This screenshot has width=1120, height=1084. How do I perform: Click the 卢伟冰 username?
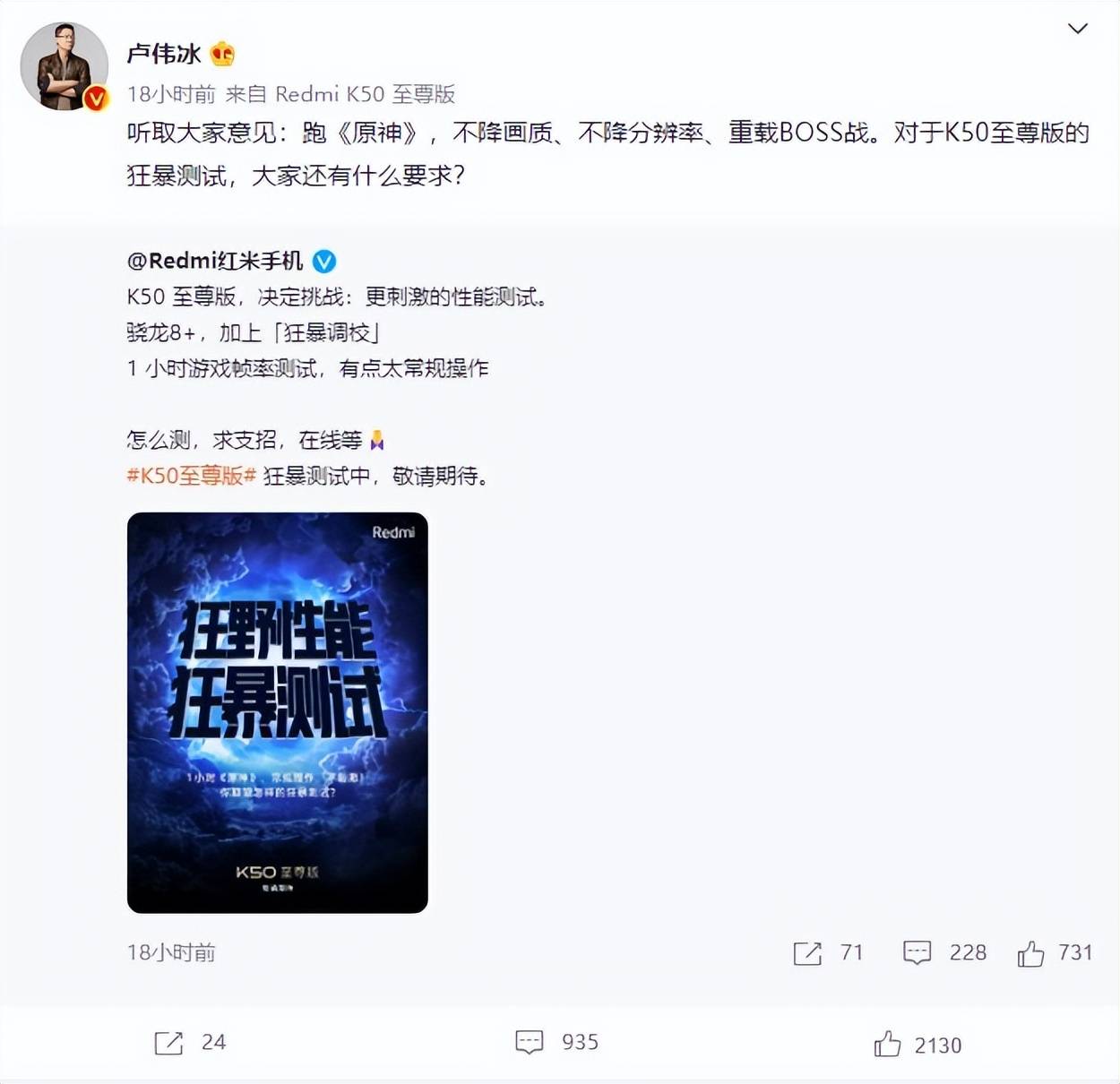[x=164, y=55]
